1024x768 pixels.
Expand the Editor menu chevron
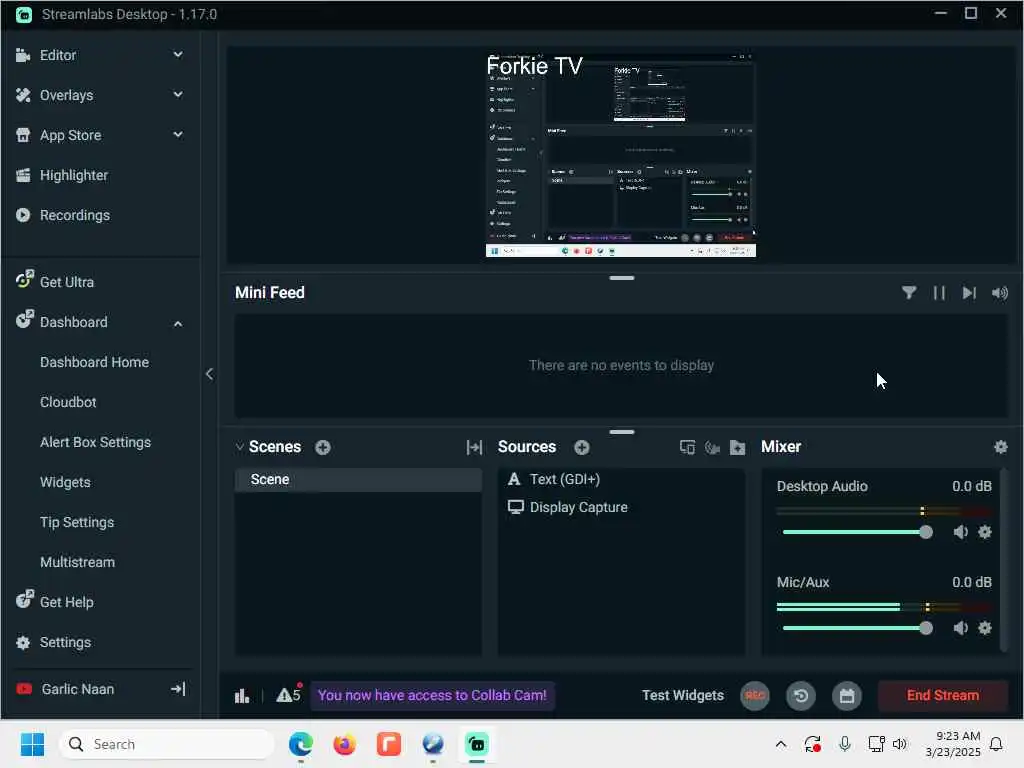(178, 55)
